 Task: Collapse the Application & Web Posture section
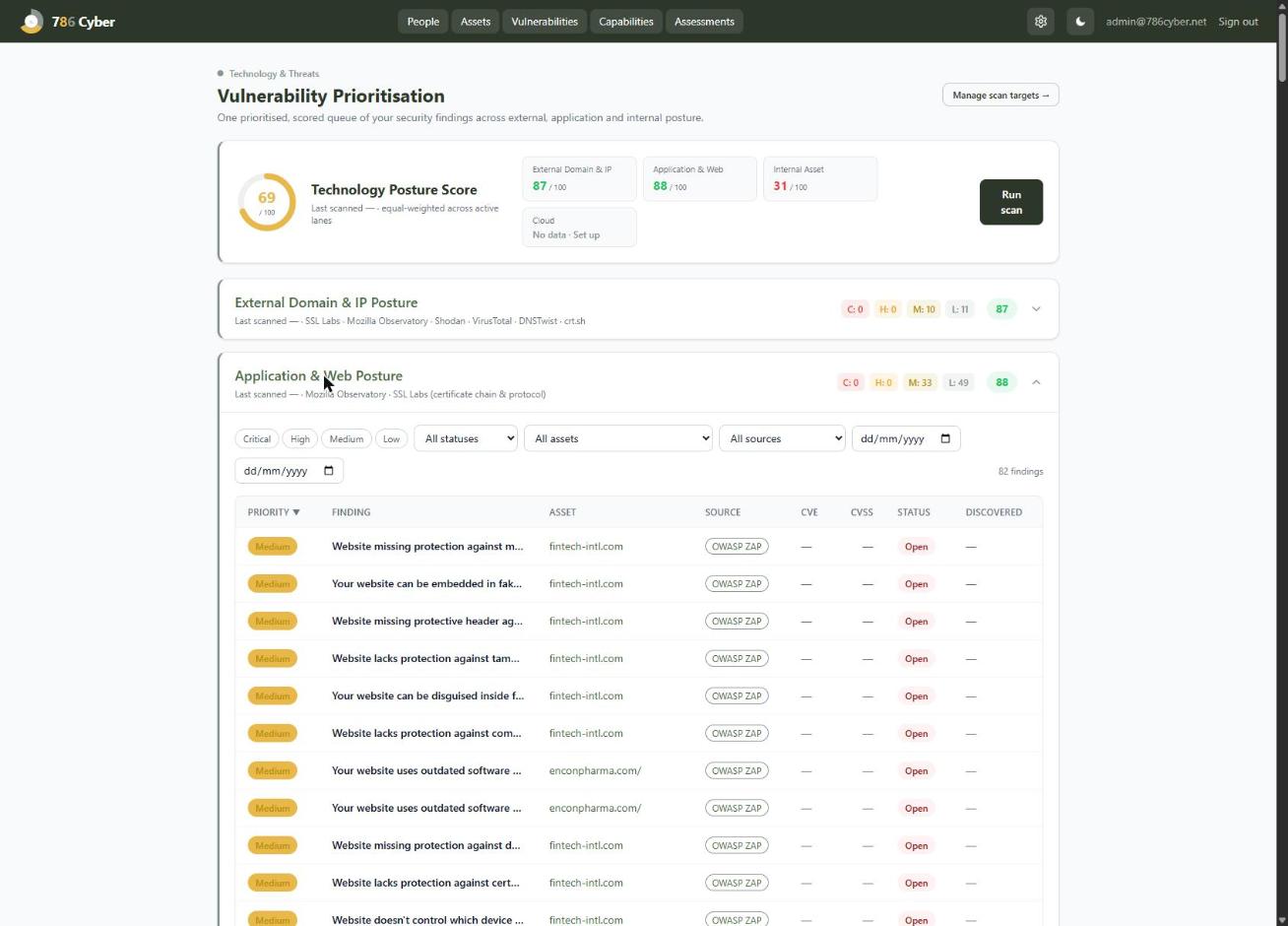point(1036,382)
